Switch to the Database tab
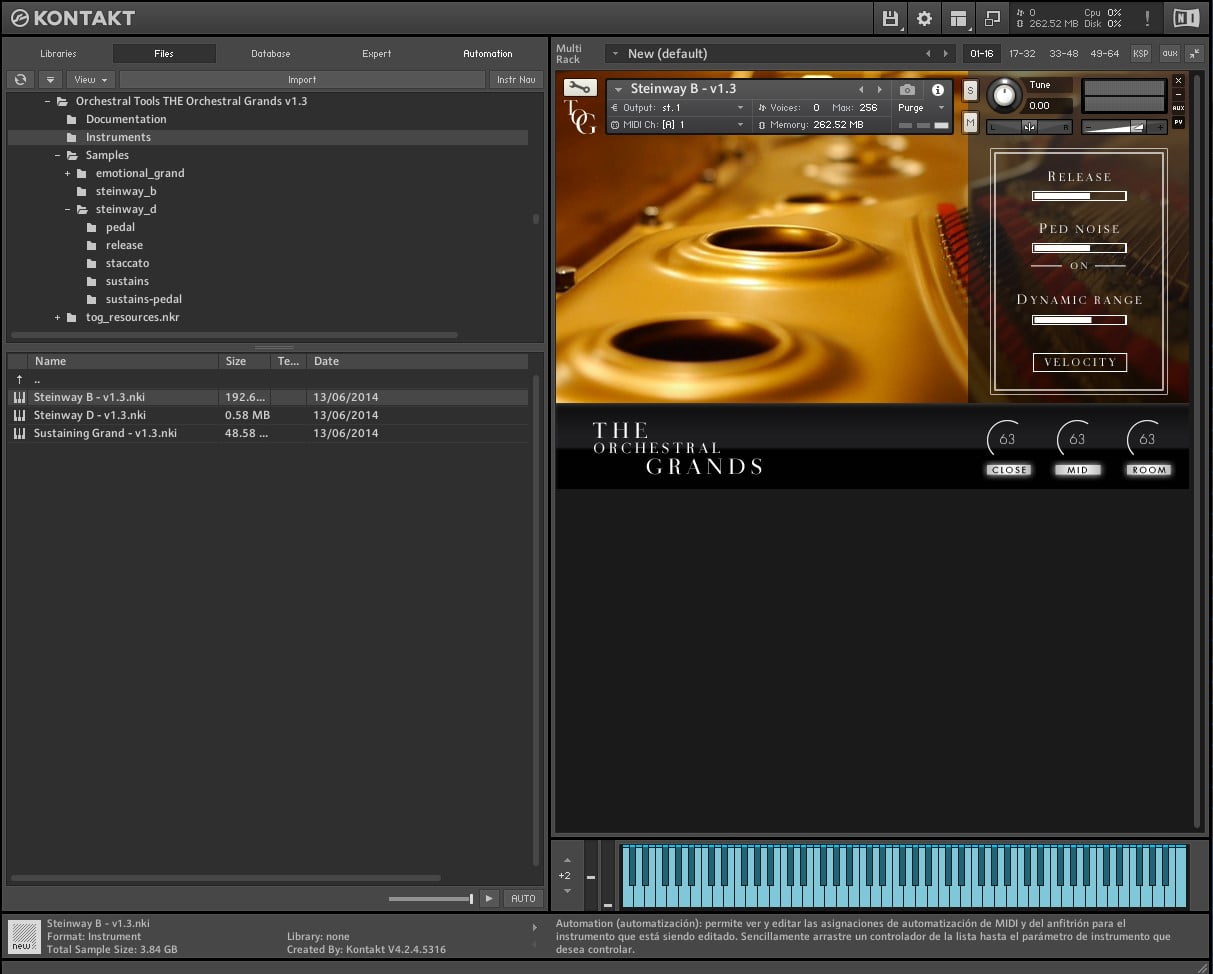1213x974 pixels. 271,54
